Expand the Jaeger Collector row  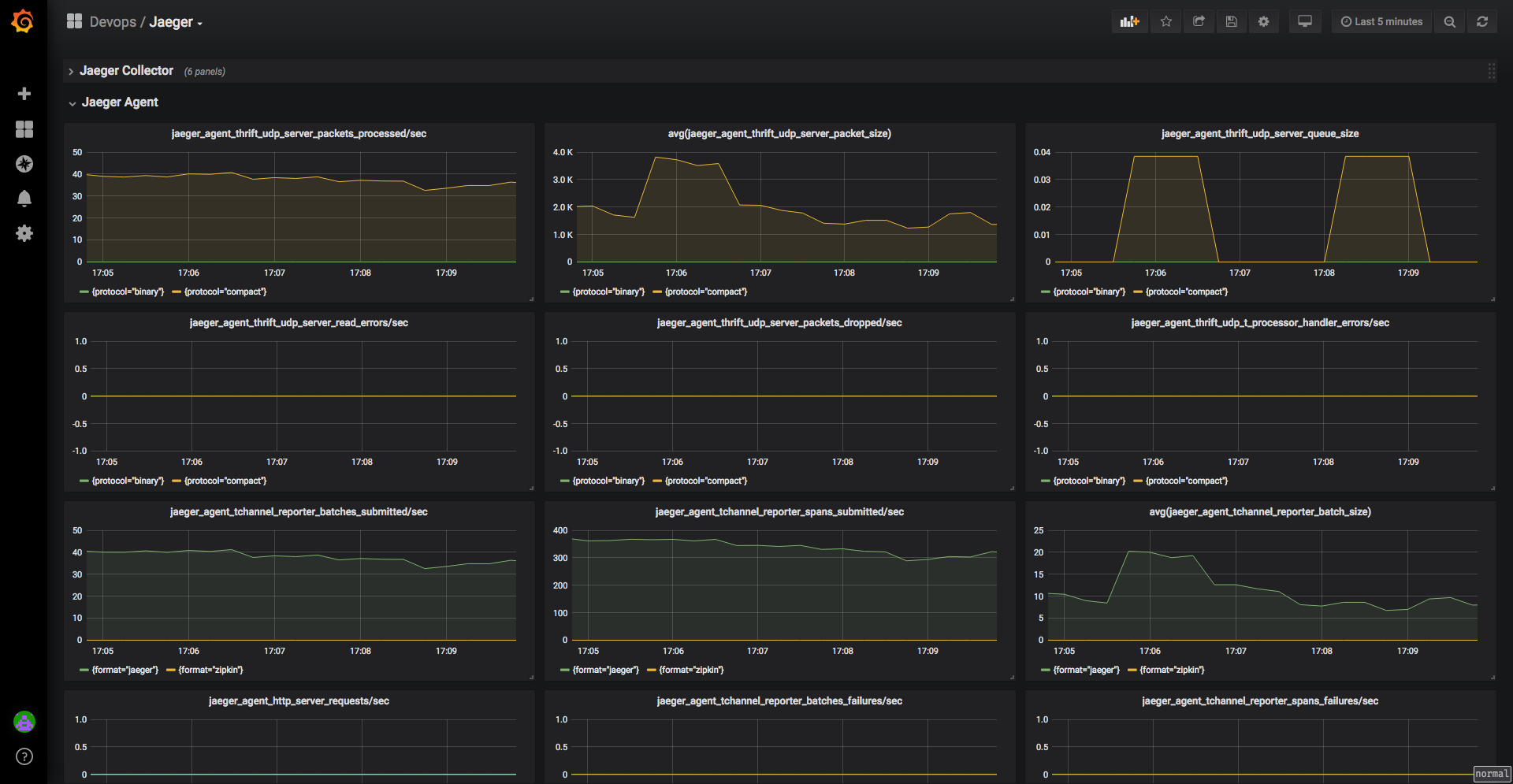(126, 71)
